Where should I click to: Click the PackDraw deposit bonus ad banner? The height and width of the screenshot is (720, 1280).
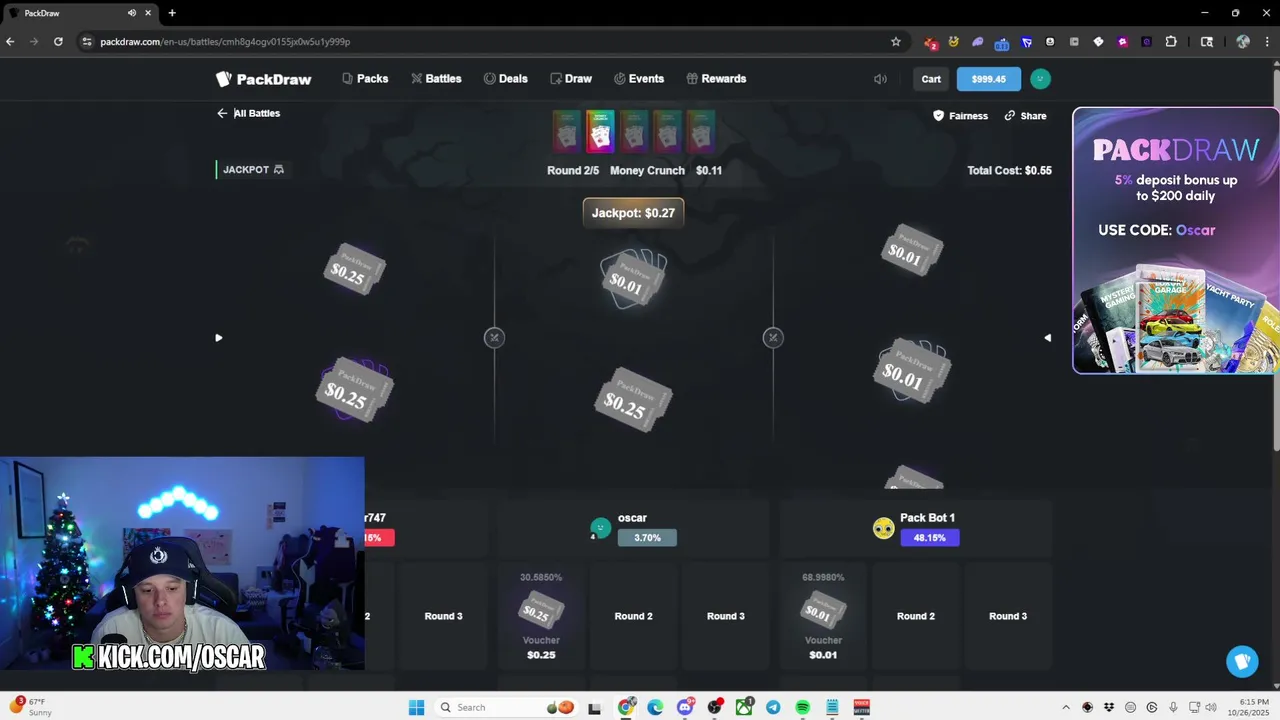(x=1176, y=240)
